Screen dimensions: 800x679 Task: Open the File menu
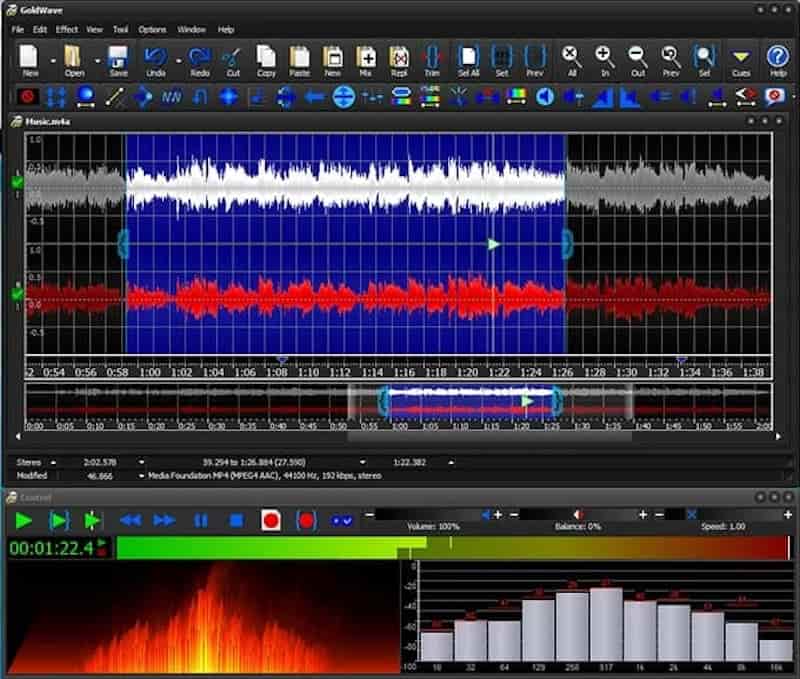click(x=18, y=30)
